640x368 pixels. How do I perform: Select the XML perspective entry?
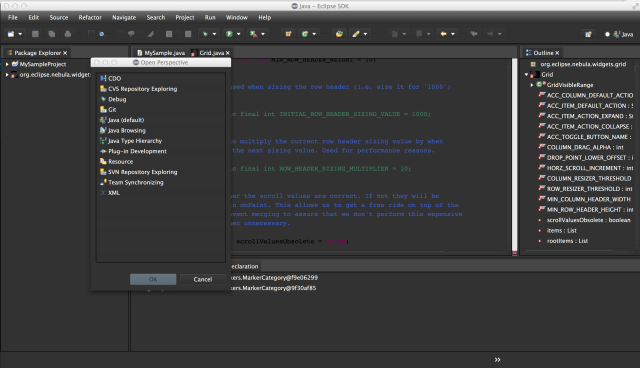[110, 193]
